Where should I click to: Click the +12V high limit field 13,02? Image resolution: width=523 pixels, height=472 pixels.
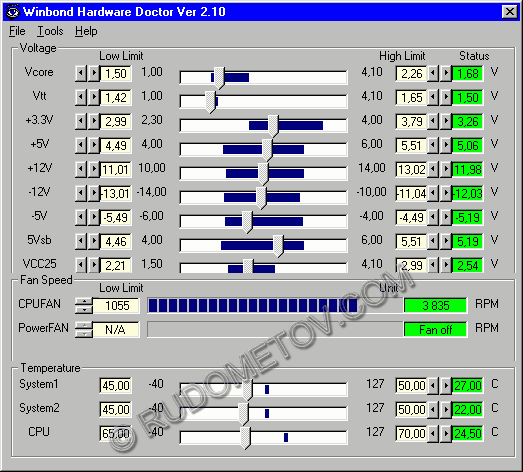coord(411,169)
